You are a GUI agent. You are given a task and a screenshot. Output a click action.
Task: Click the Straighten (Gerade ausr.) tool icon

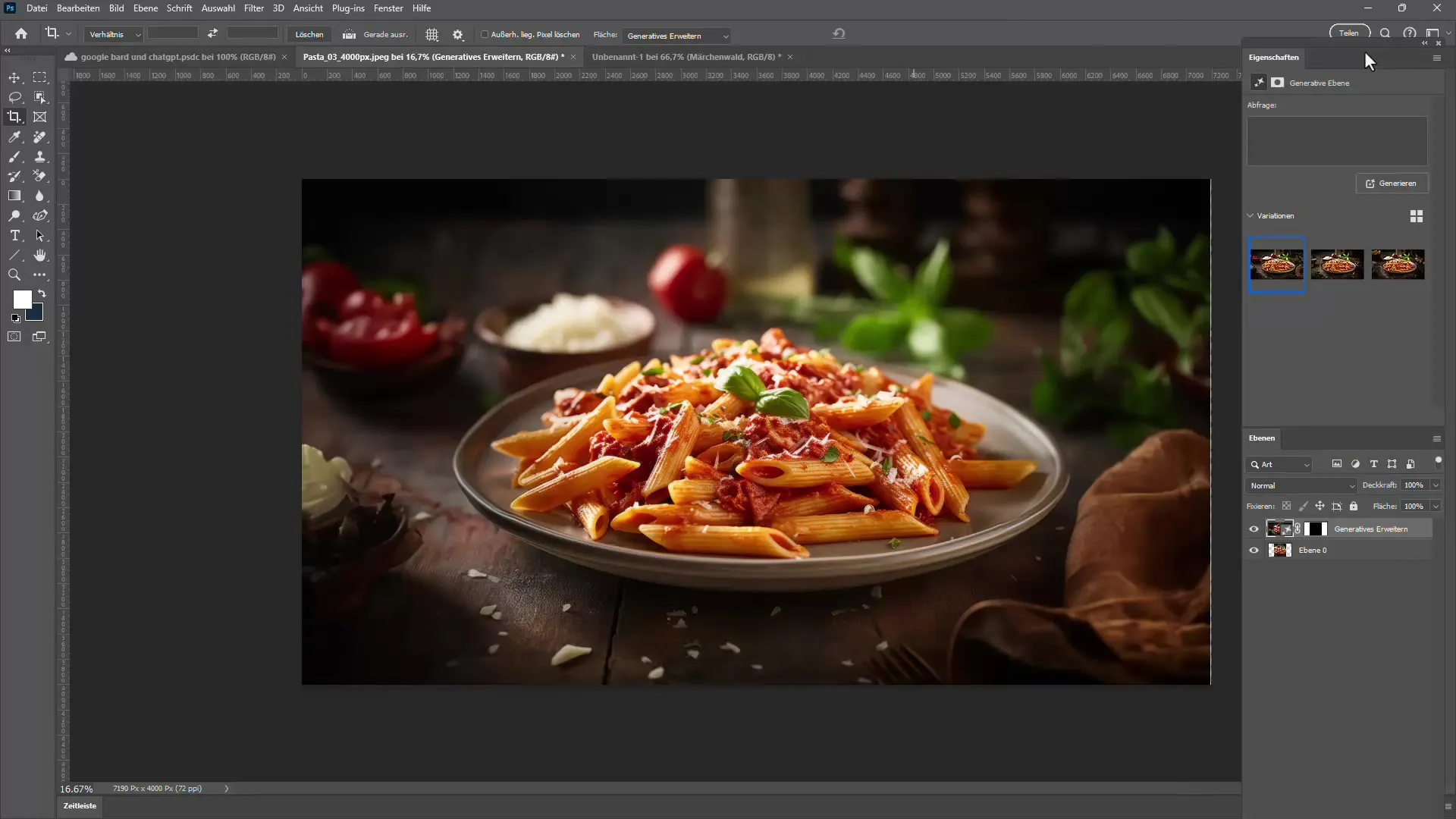click(349, 34)
